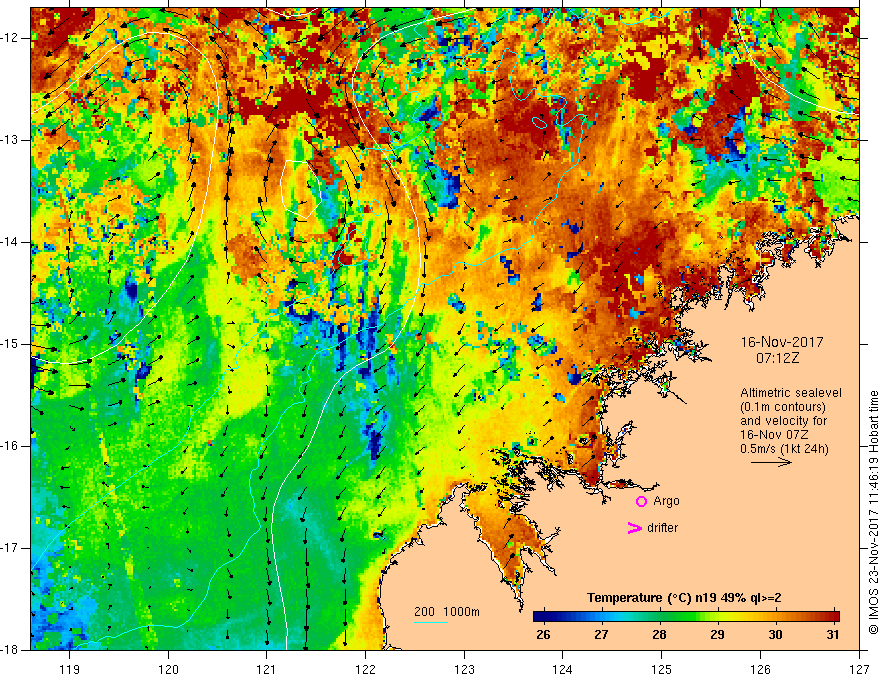Click latitude axis label -14
This screenshot has height=680, width=880.
point(11,242)
